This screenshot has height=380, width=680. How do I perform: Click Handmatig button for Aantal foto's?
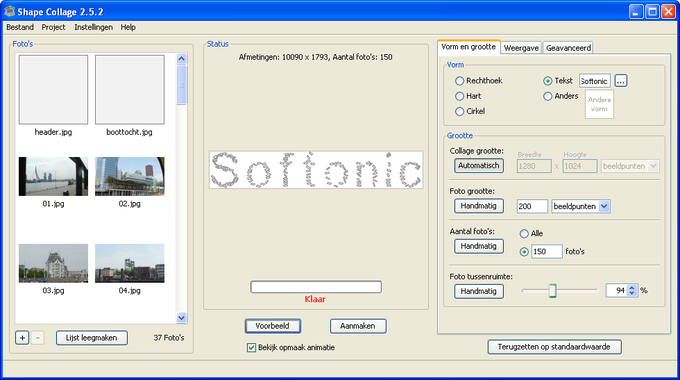coord(479,246)
